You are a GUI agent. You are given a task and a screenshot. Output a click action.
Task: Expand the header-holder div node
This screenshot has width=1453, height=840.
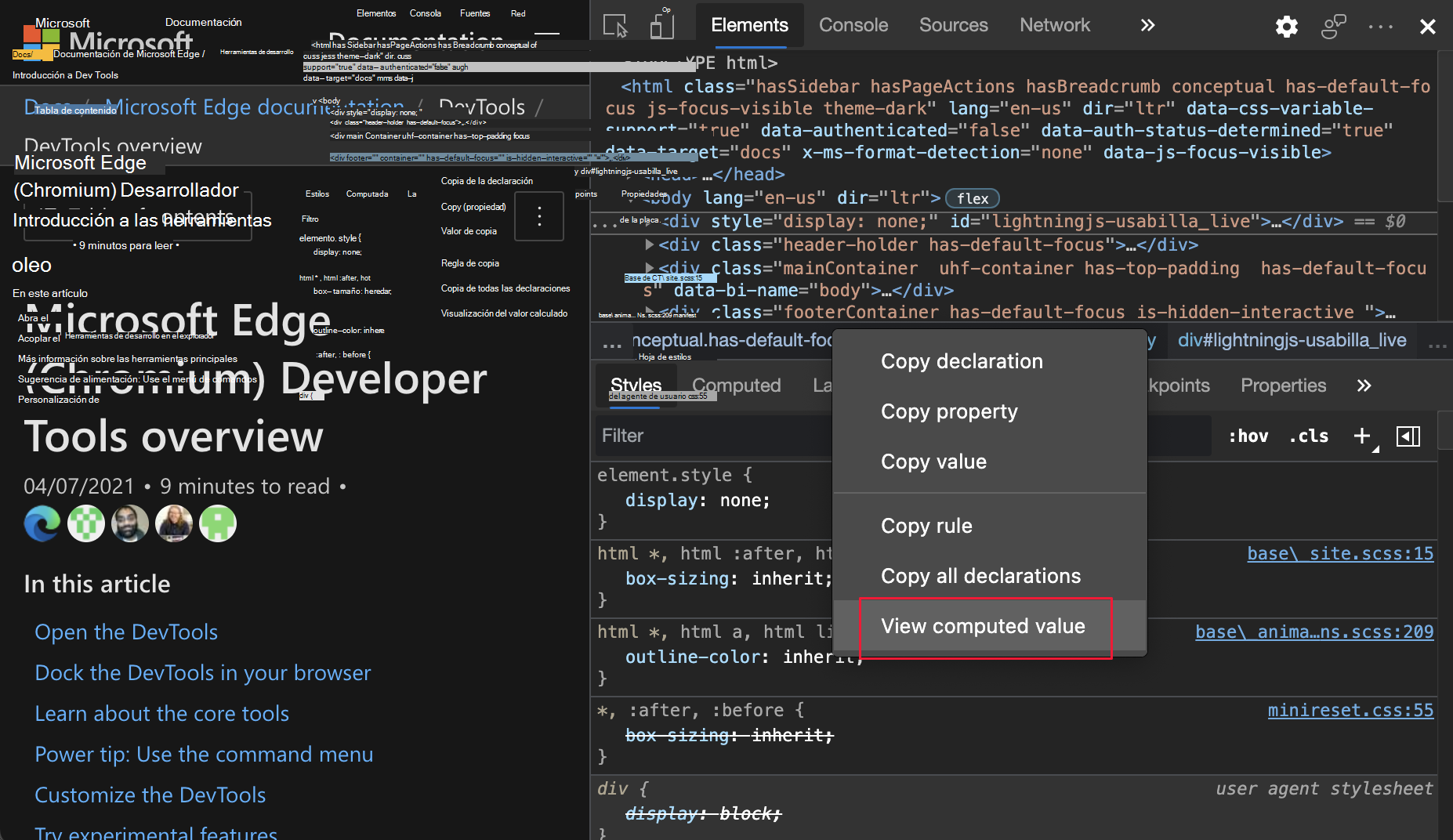tap(649, 245)
